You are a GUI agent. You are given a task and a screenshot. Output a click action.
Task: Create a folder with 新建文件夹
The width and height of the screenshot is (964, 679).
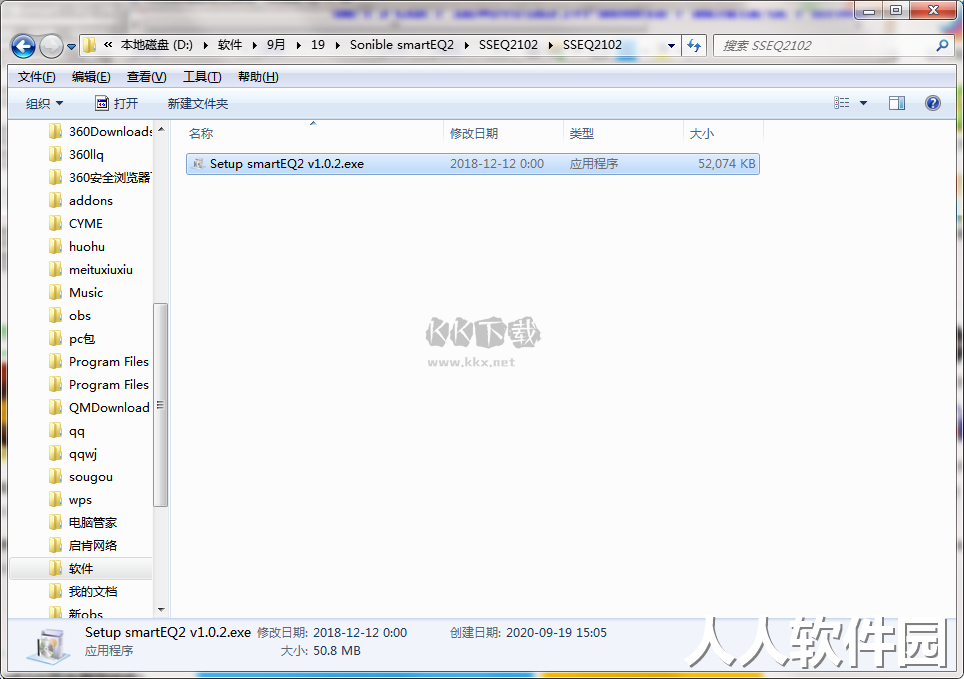tap(198, 103)
